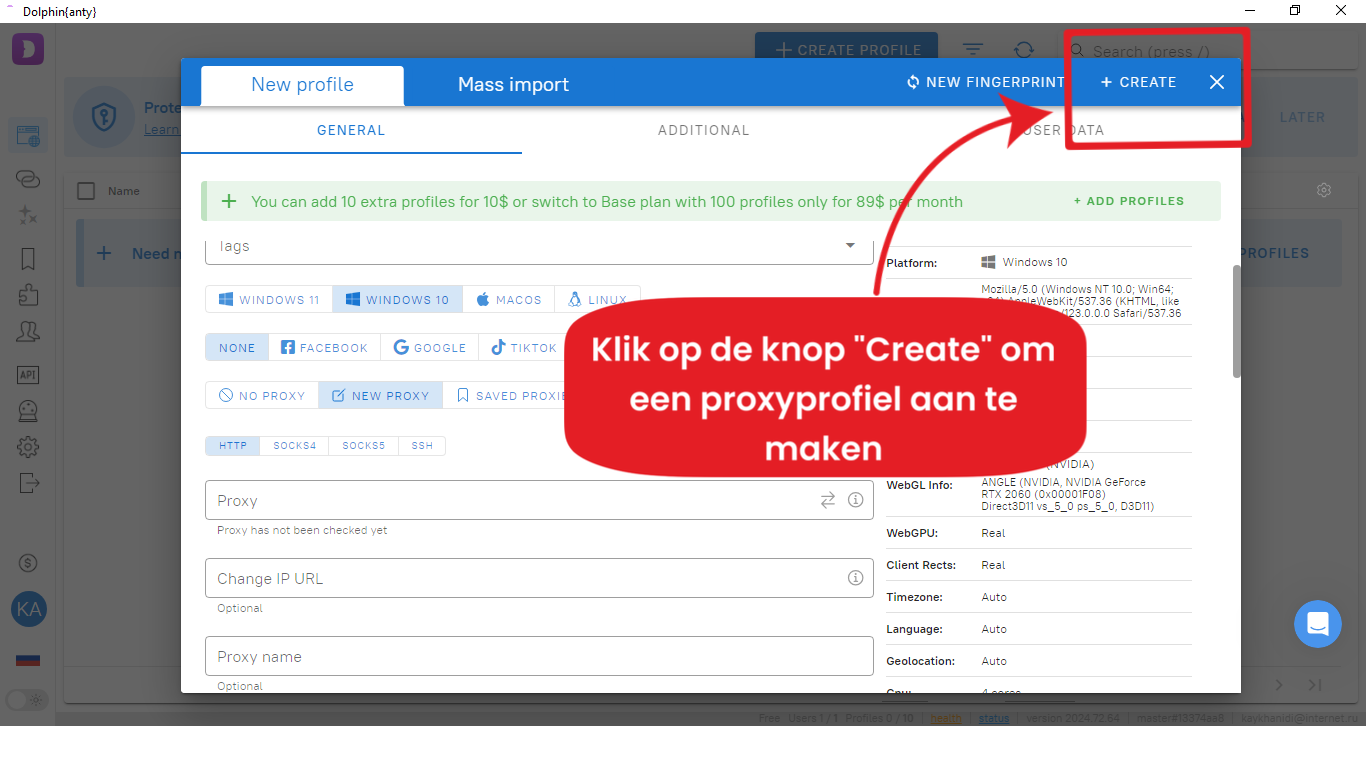Open the browser profiles sidebar icon
This screenshot has height=768, width=1366.
click(28, 136)
